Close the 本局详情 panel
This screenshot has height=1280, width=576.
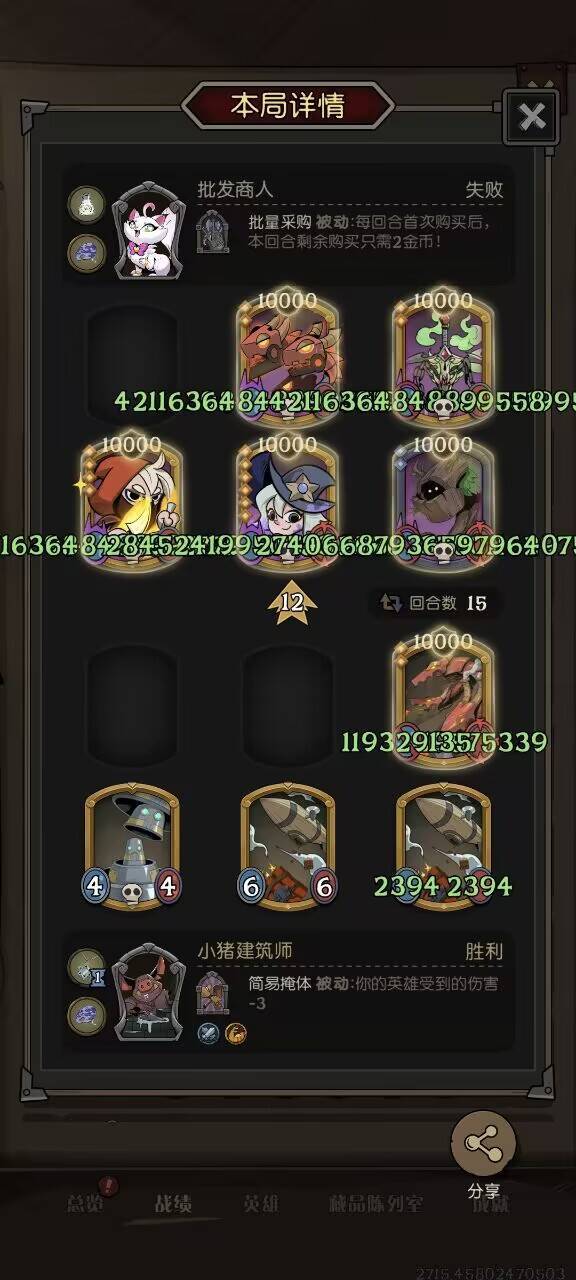tap(531, 119)
